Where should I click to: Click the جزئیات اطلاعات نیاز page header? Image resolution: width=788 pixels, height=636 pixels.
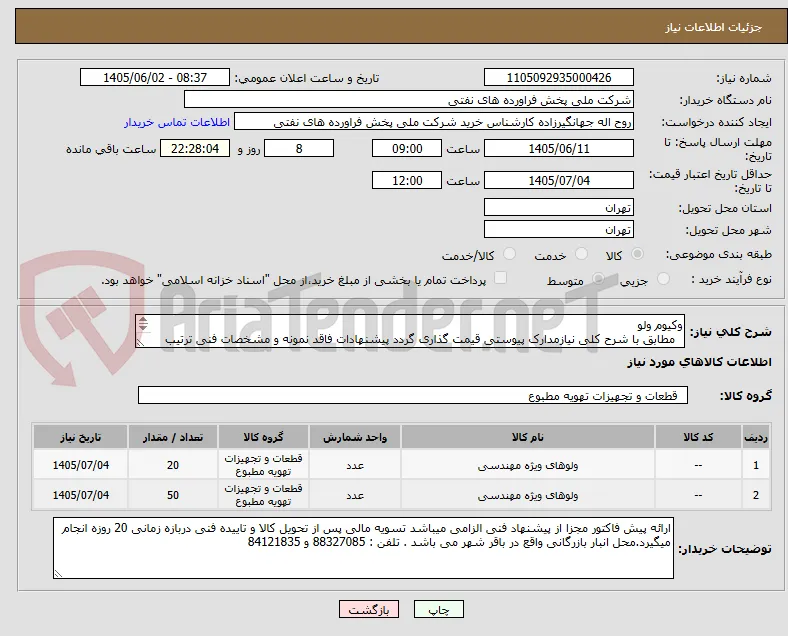[714, 27]
